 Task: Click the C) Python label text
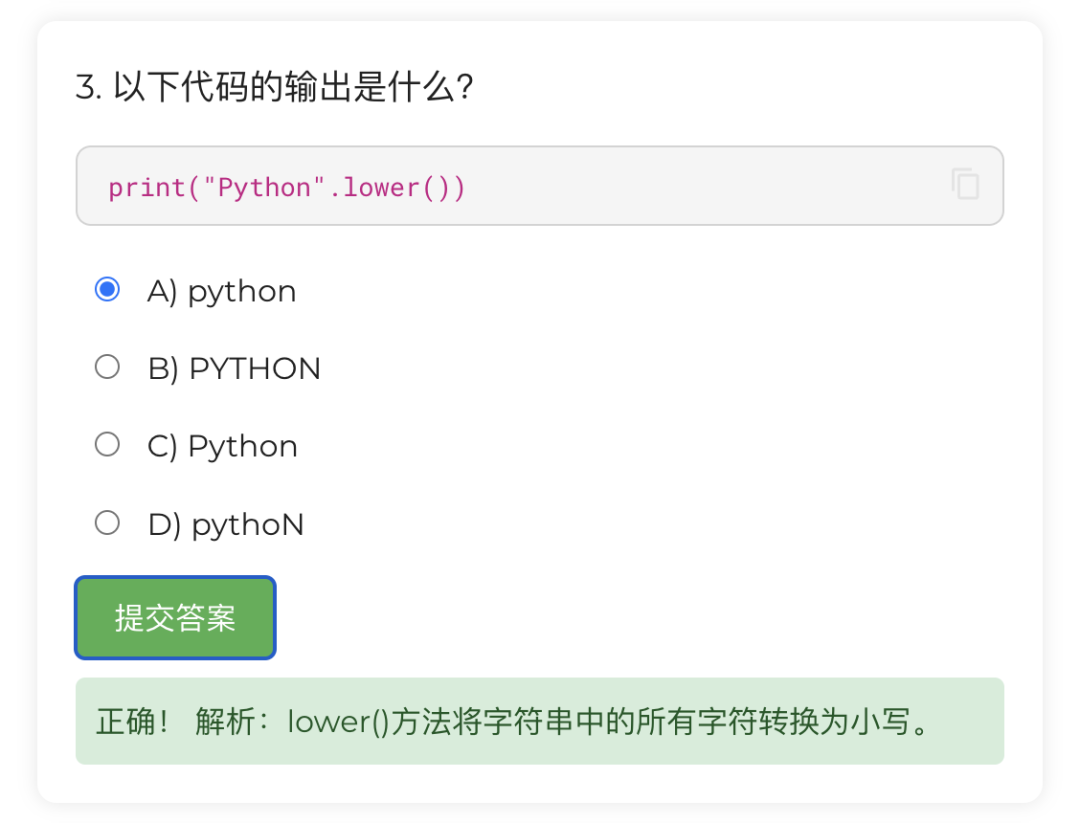point(221,445)
